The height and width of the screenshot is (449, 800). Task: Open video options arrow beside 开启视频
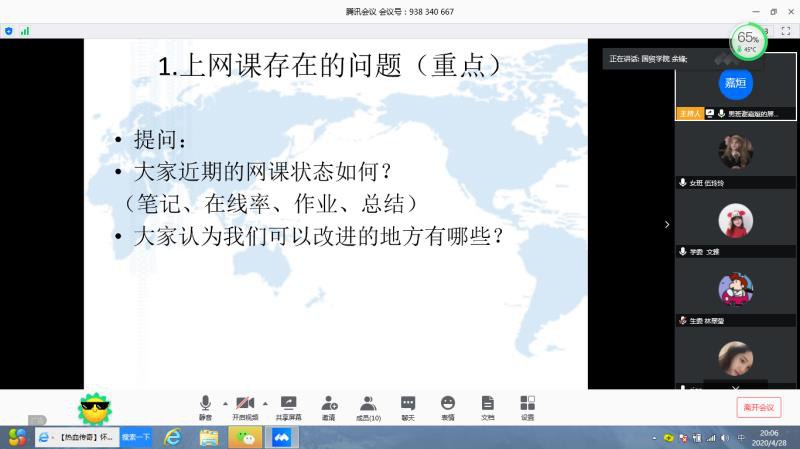(266, 402)
